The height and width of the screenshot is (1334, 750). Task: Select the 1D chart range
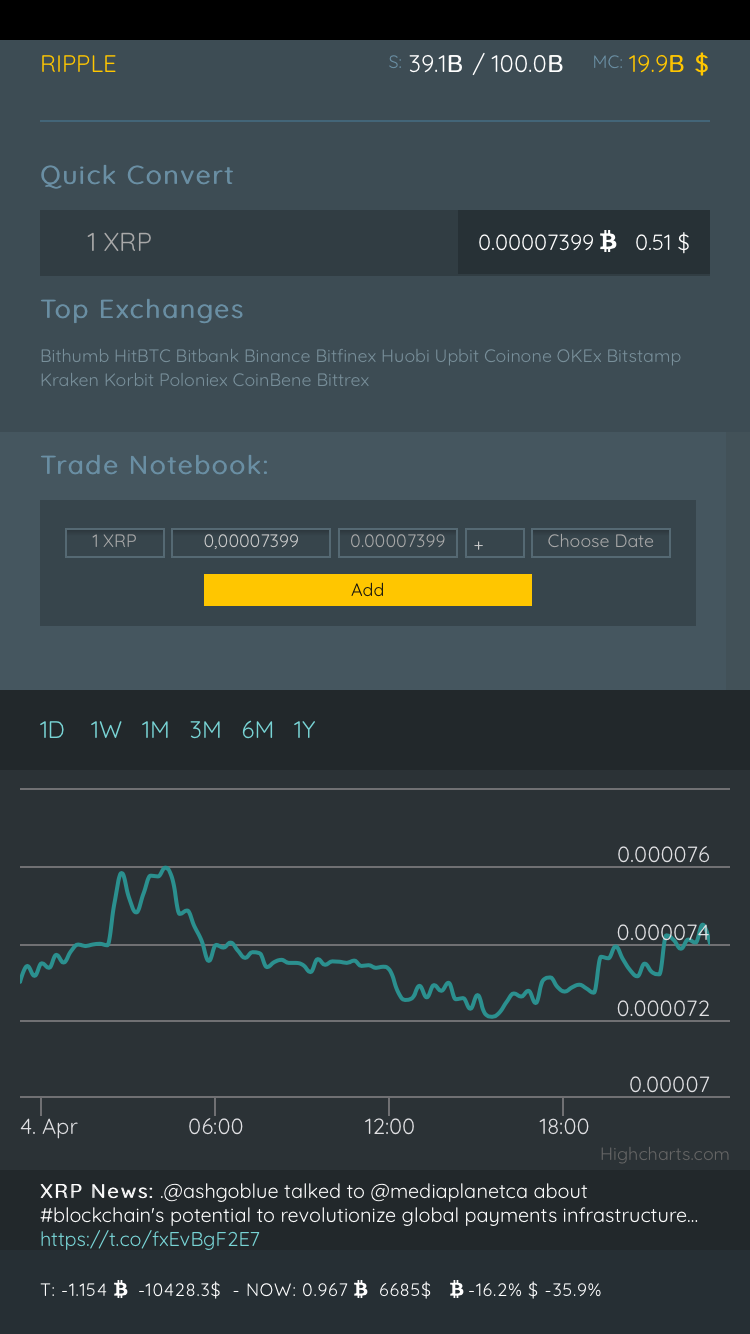(x=52, y=730)
